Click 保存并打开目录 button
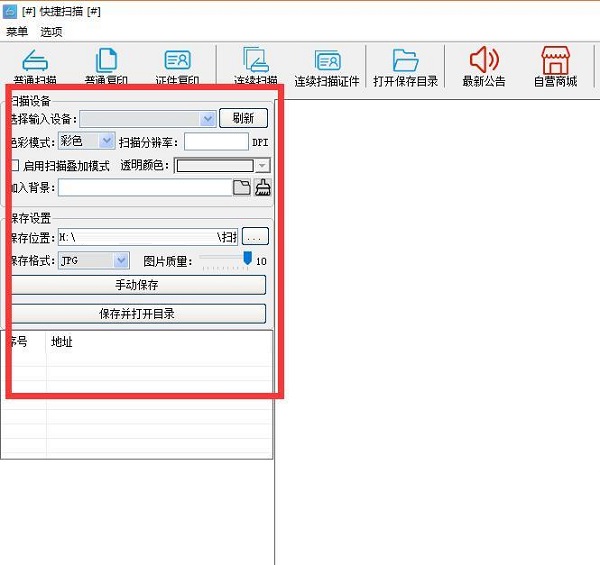 coord(137,314)
